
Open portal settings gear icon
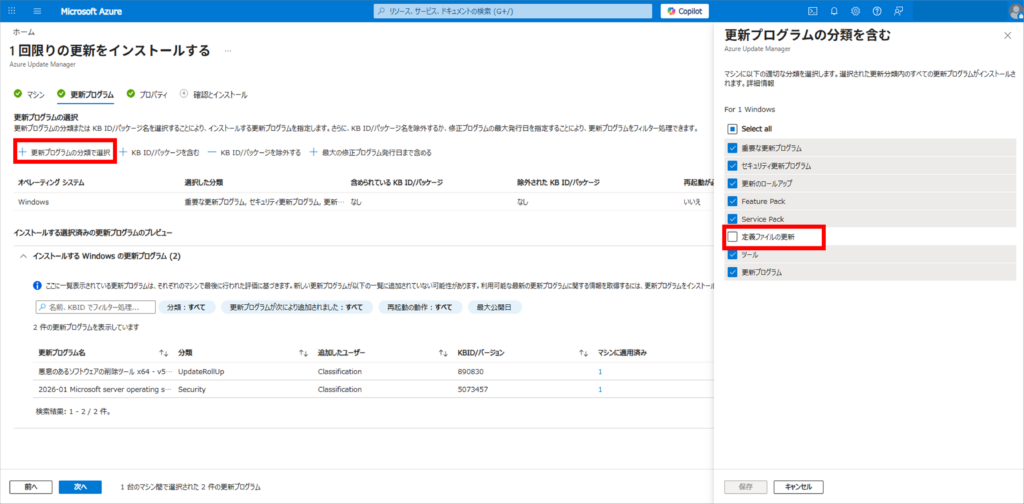pyautogui.click(x=855, y=11)
